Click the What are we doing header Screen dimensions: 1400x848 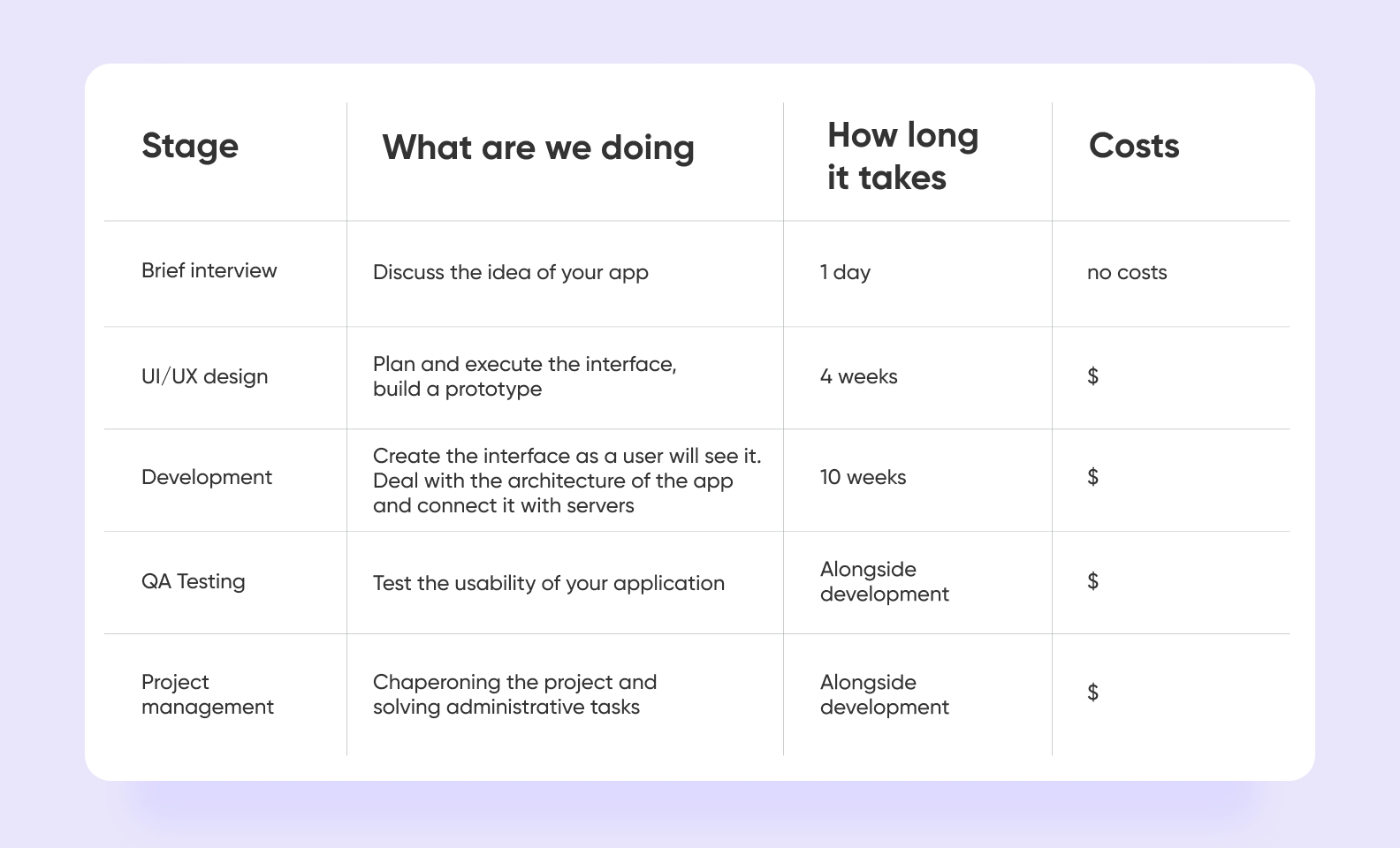click(538, 147)
